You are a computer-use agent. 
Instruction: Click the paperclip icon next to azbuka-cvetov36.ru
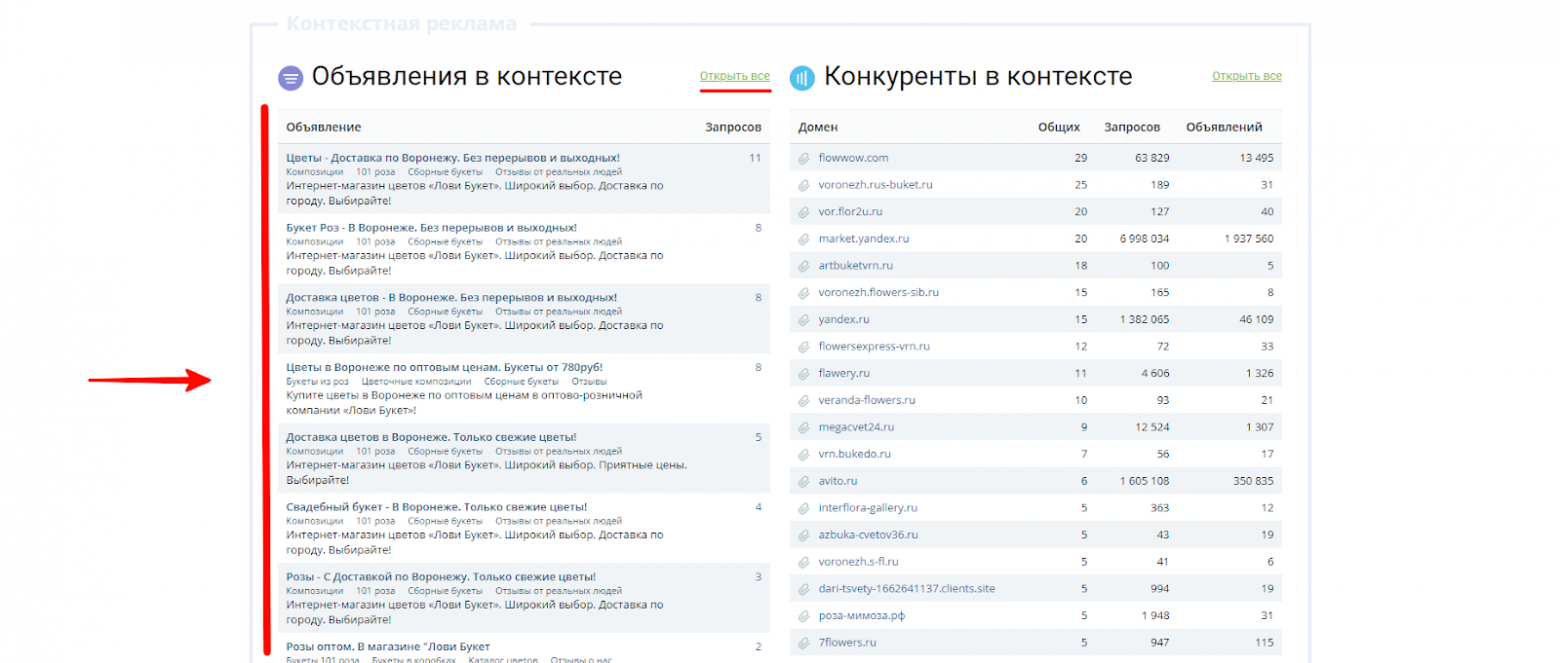803,535
